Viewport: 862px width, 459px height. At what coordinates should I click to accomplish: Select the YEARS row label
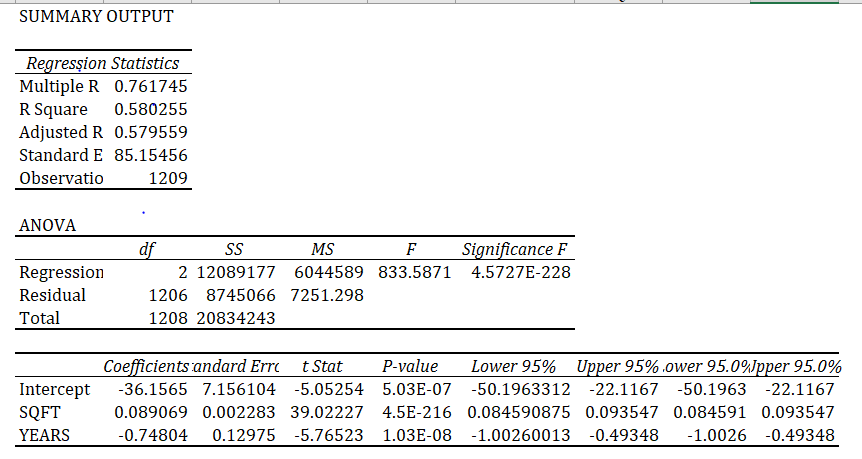point(45,435)
